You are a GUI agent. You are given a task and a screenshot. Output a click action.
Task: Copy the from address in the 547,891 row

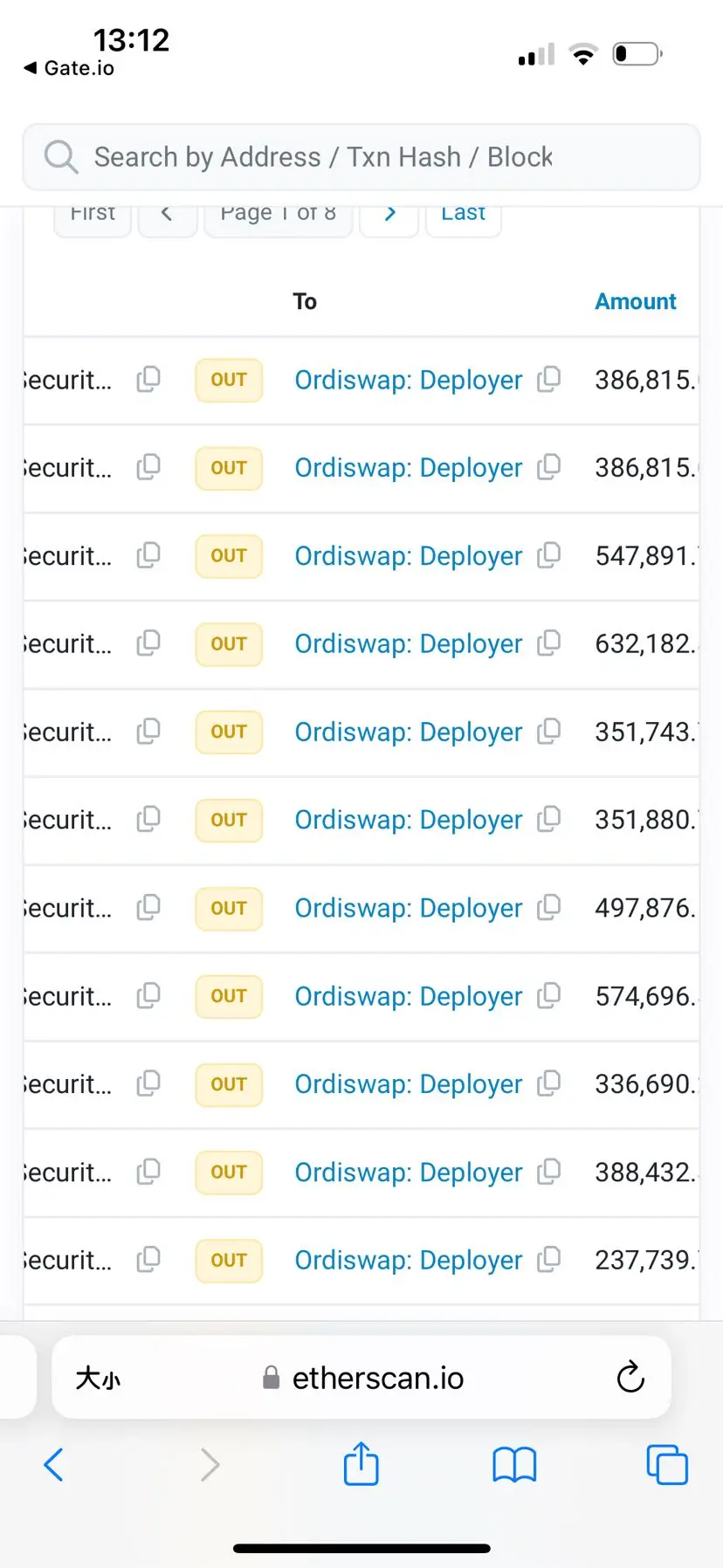point(148,555)
